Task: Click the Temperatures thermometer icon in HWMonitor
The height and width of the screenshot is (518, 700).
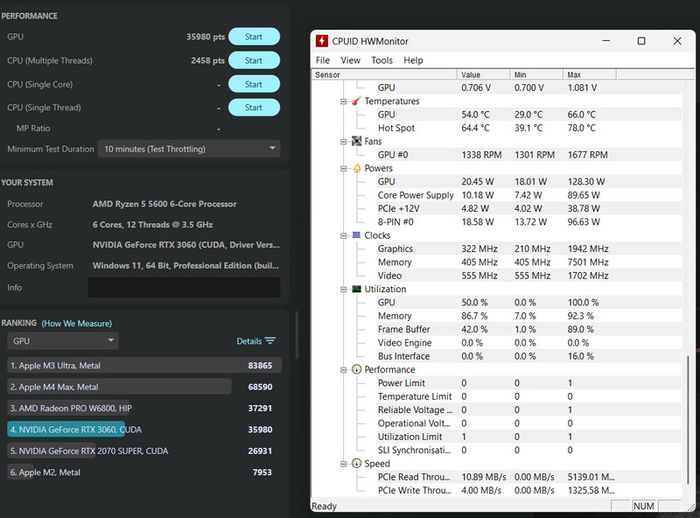Action: (356, 101)
